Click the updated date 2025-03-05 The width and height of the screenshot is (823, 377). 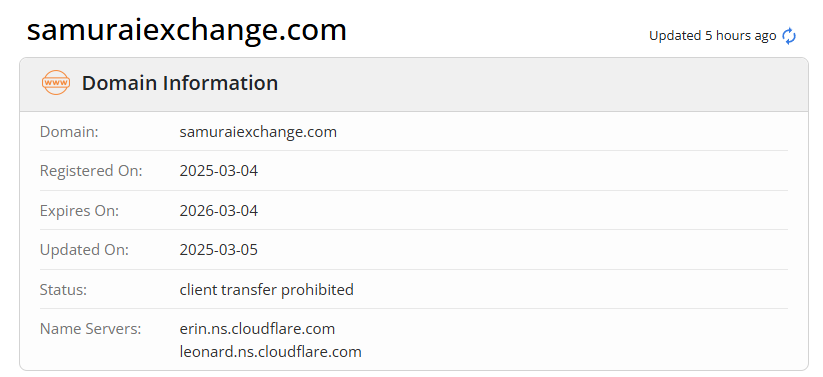[219, 249]
